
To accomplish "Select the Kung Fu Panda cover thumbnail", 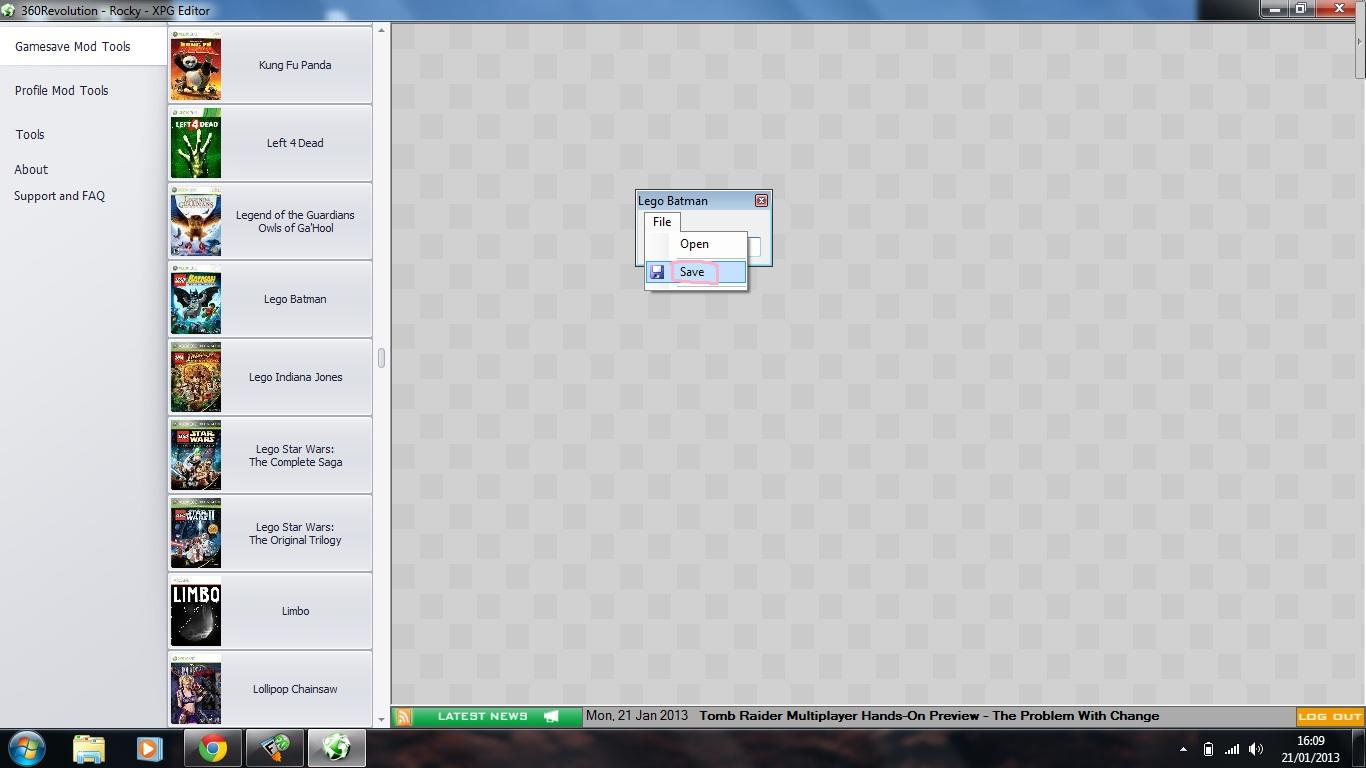I will pyautogui.click(x=196, y=66).
